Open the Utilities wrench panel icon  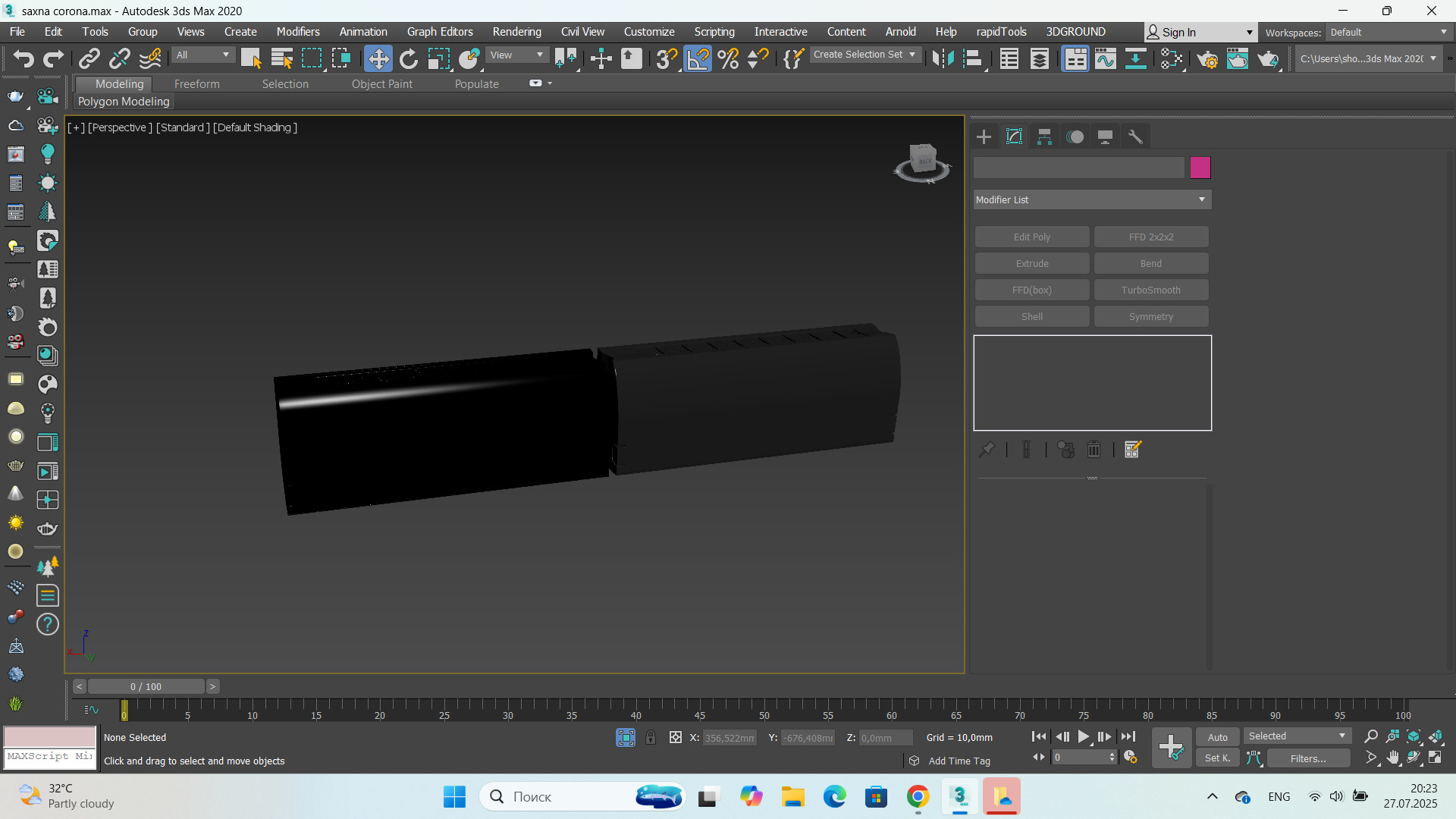click(x=1135, y=136)
